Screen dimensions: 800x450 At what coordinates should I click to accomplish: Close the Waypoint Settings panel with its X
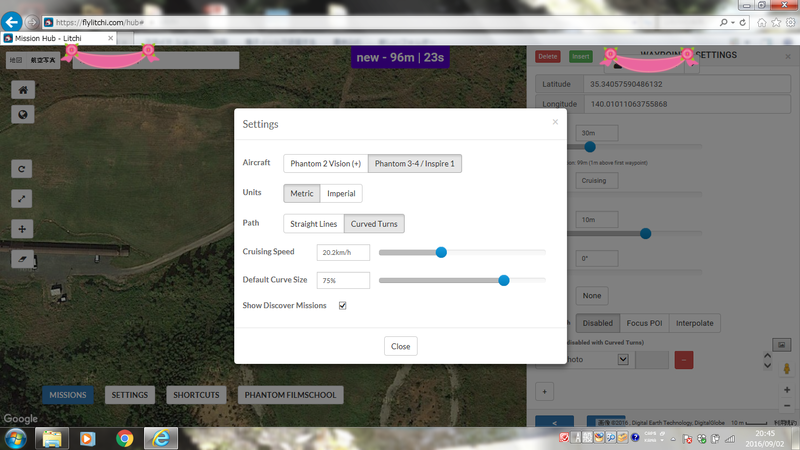coord(788,57)
